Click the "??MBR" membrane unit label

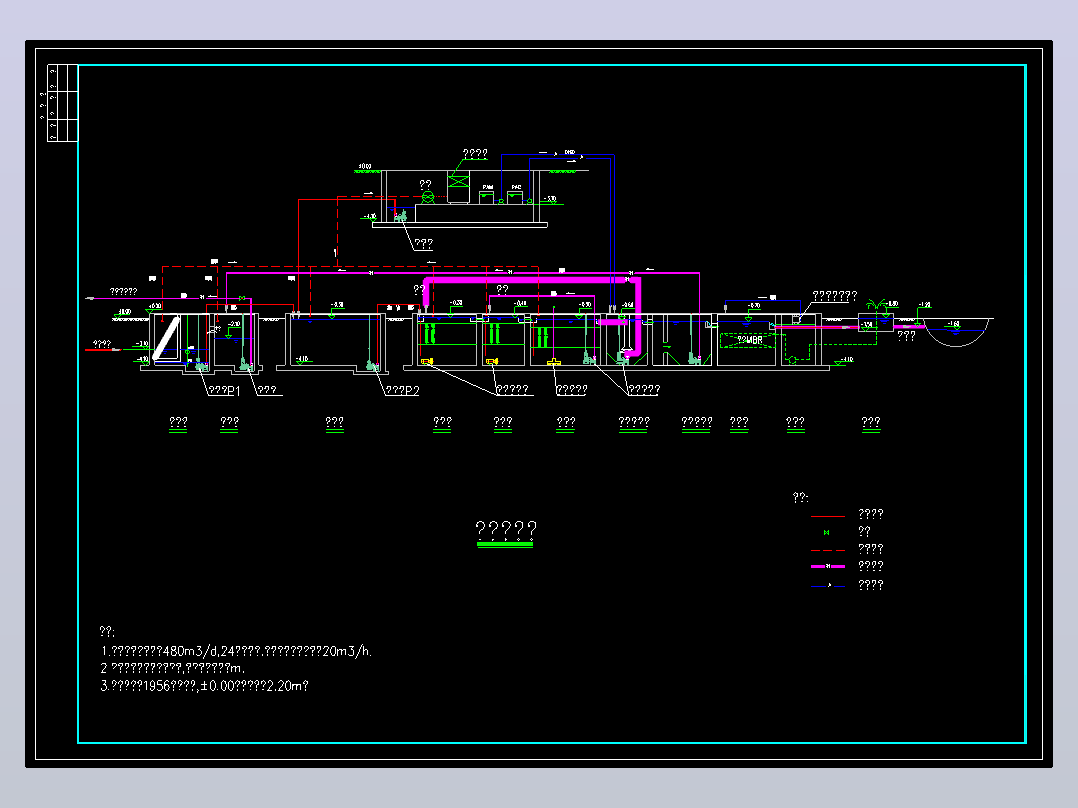[749, 340]
